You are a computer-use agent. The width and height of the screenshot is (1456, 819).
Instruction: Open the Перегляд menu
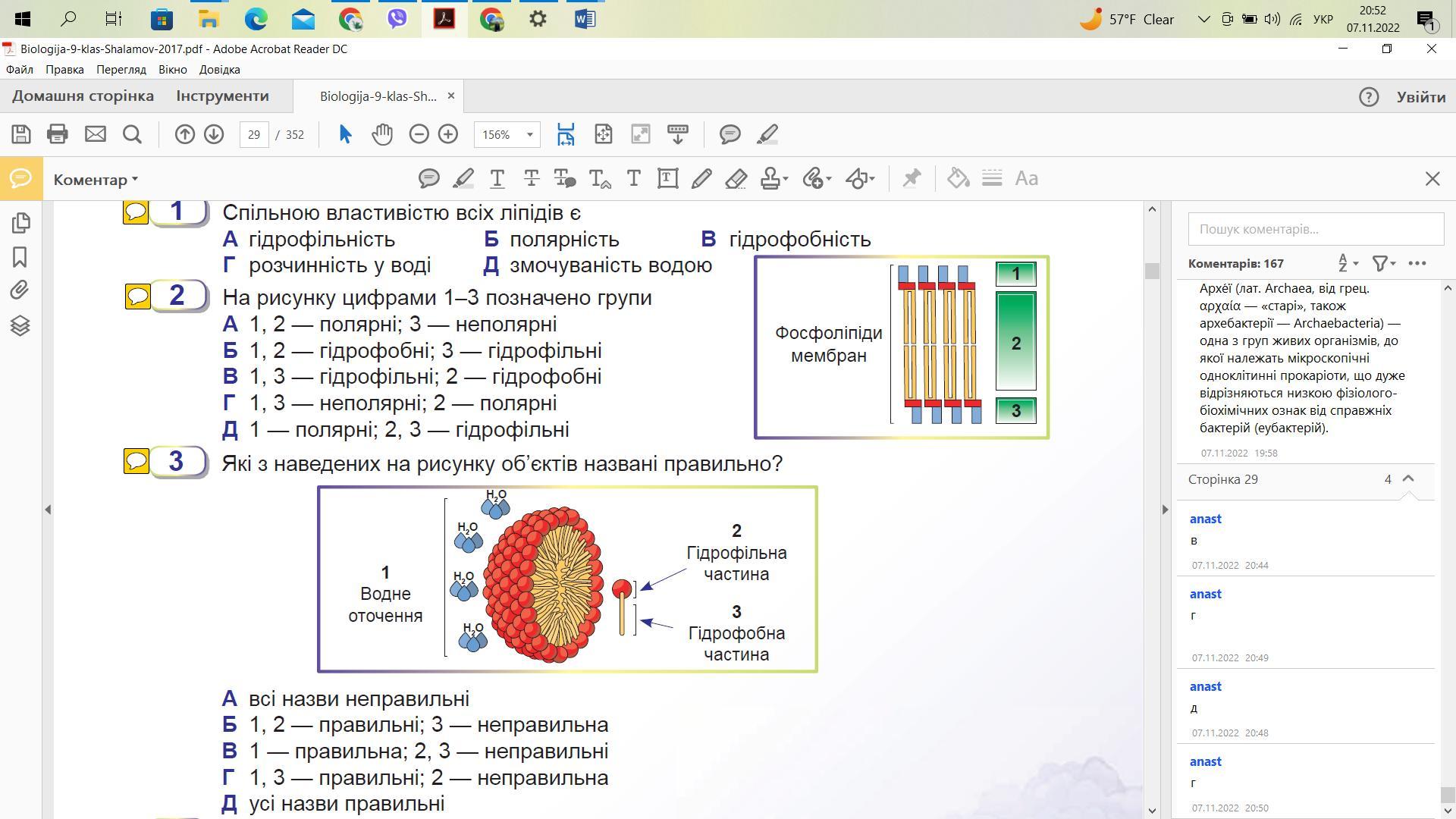tap(121, 69)
